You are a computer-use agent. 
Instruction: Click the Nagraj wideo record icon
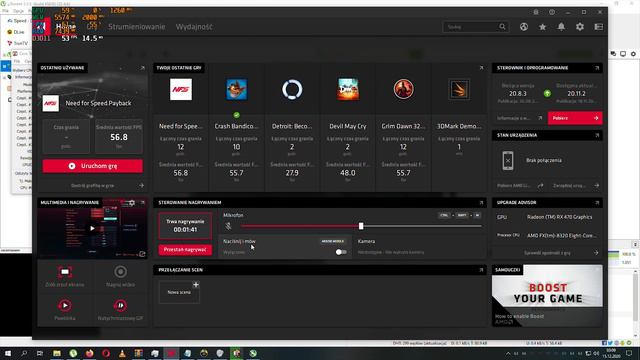click(120, 272)
